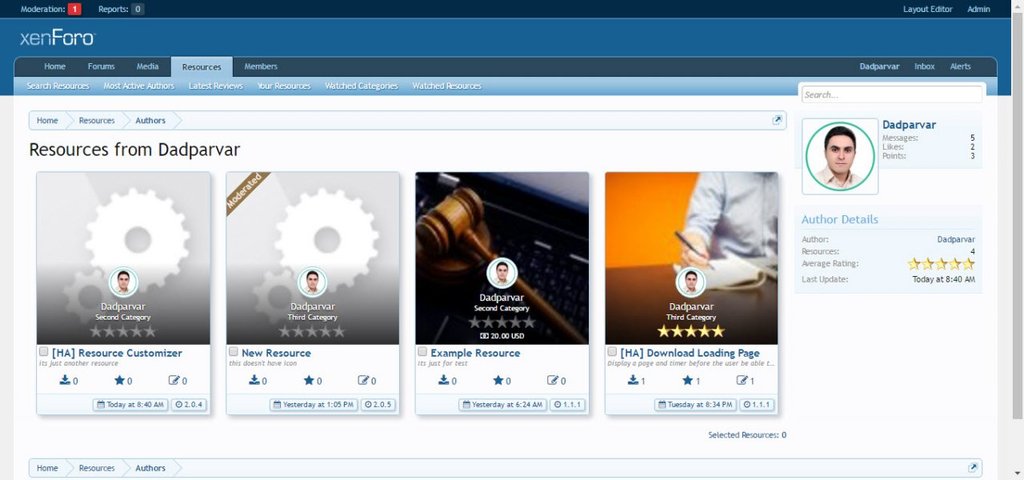
Task: Open Latest Reviews sub-navigation link
Action: coord(215,86)
